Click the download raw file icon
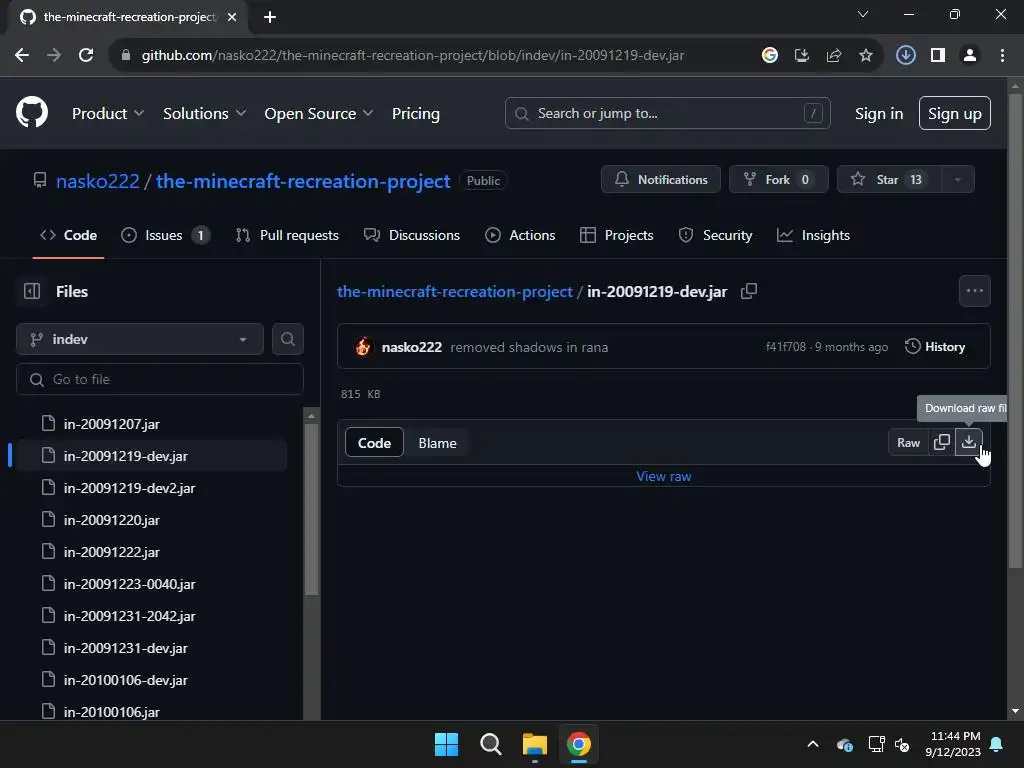 (968, 442)
